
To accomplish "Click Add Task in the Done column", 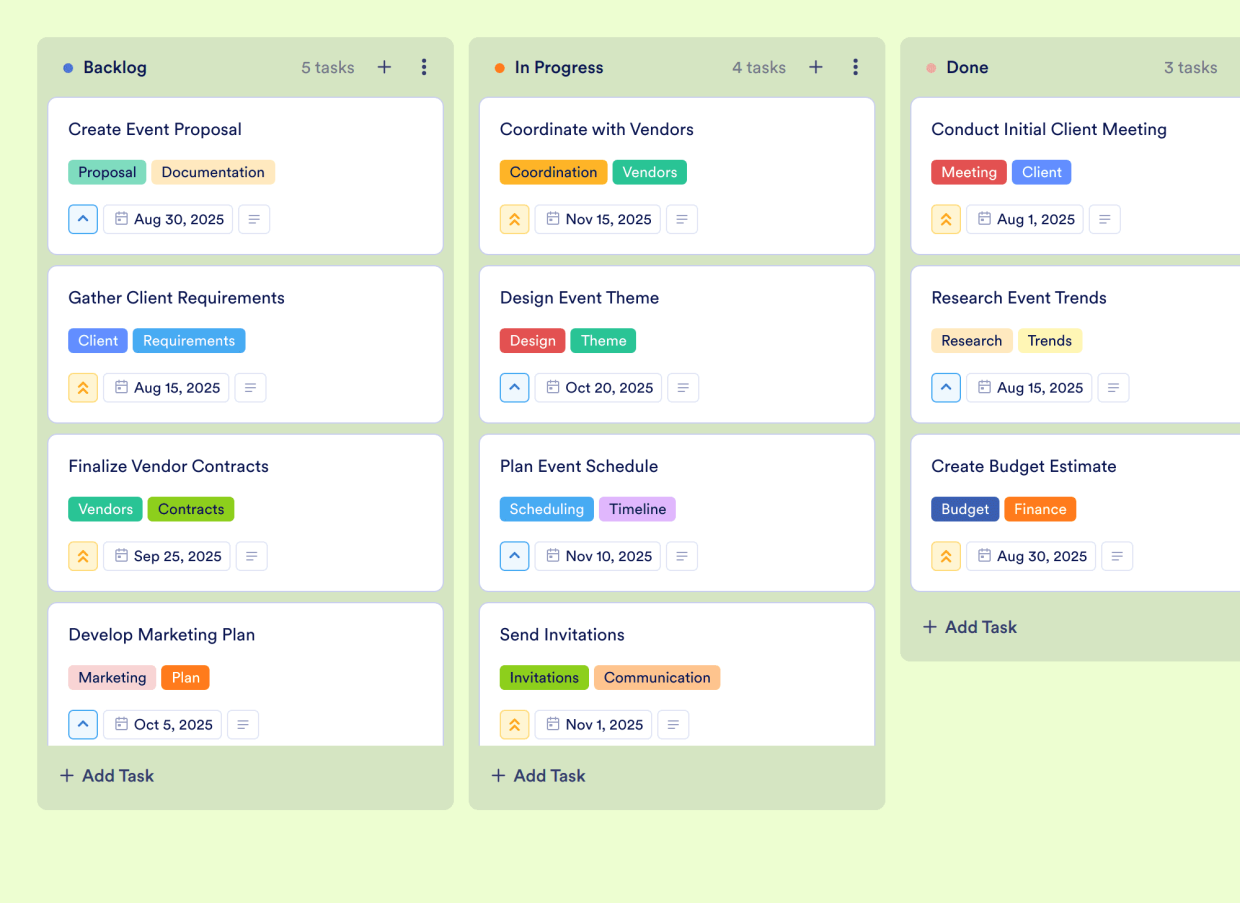I will point(970,627).
